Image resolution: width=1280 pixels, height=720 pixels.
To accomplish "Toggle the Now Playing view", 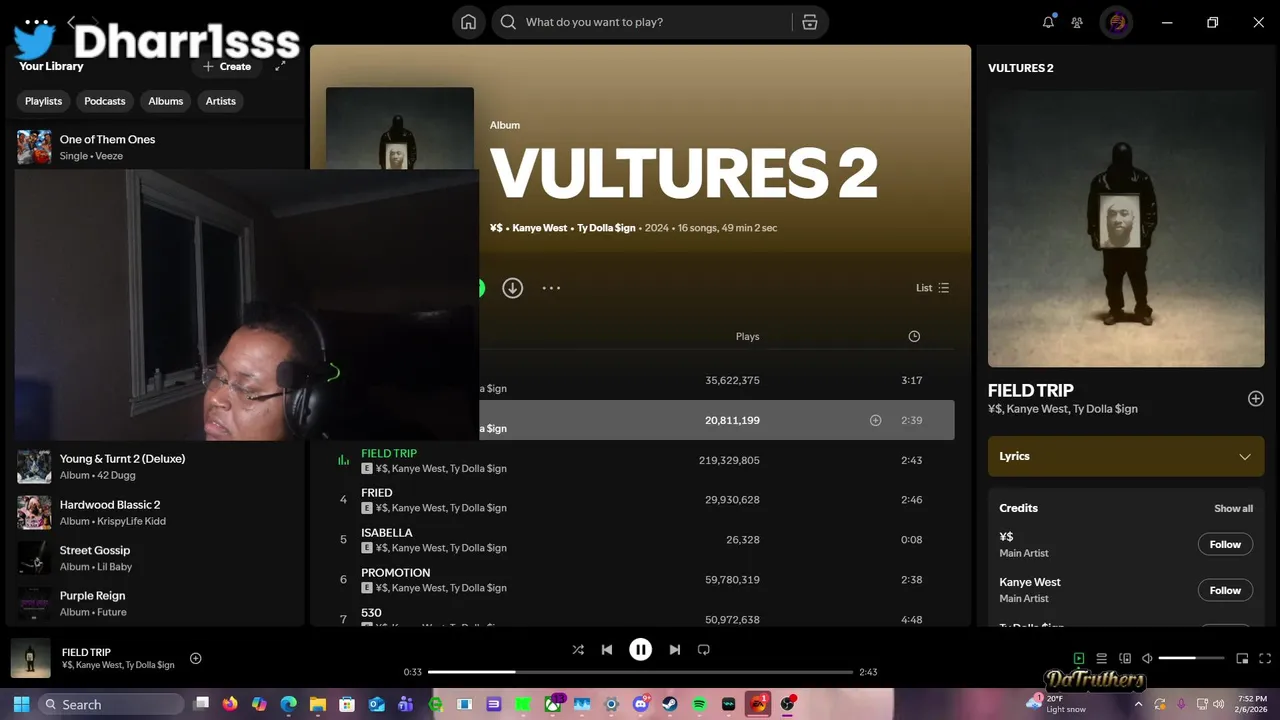I will coord(1079,658).
